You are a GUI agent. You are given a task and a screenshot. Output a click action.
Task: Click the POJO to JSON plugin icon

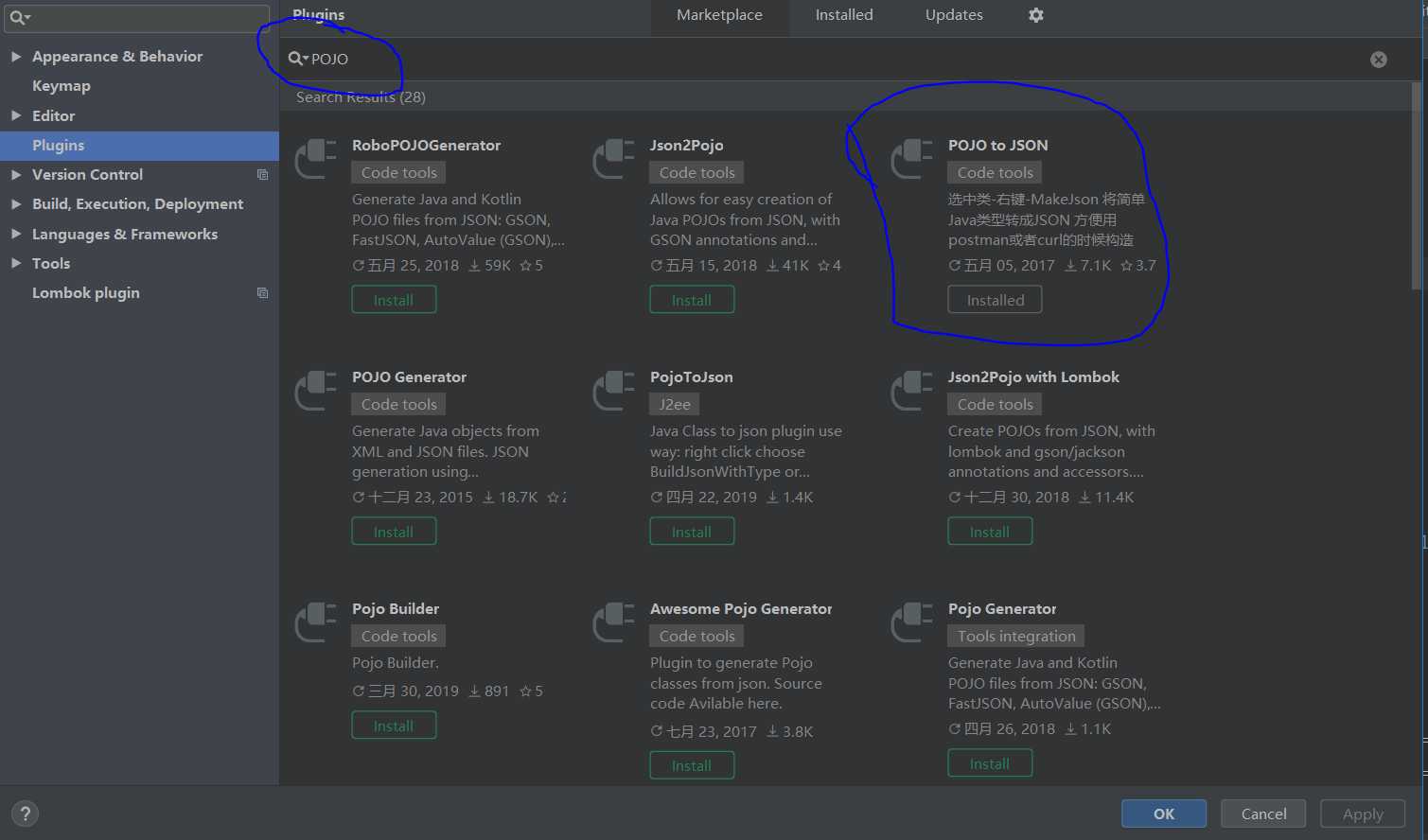tap(912, 158)
